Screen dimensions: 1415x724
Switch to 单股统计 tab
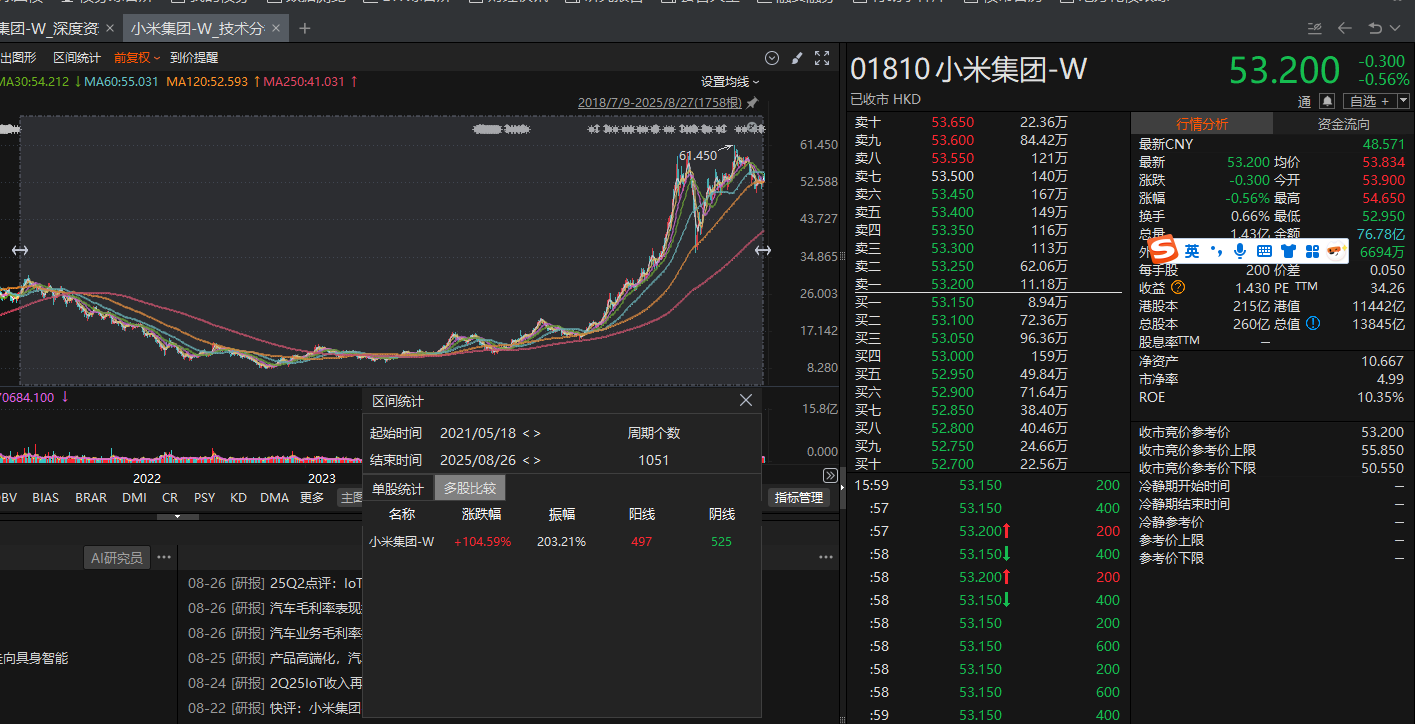[x=398, y=488]
